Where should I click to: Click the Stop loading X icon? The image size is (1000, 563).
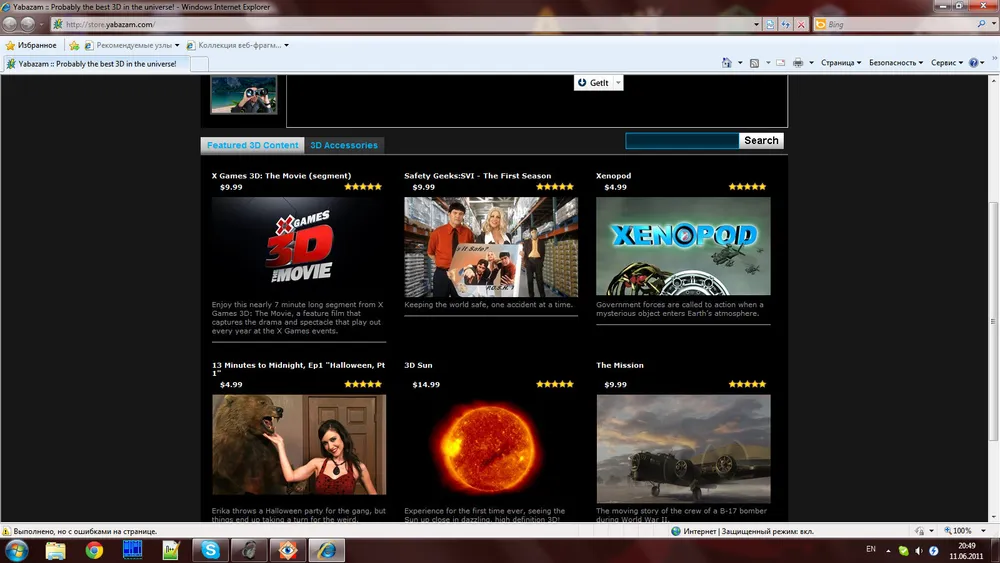click(x=801, y=24)
